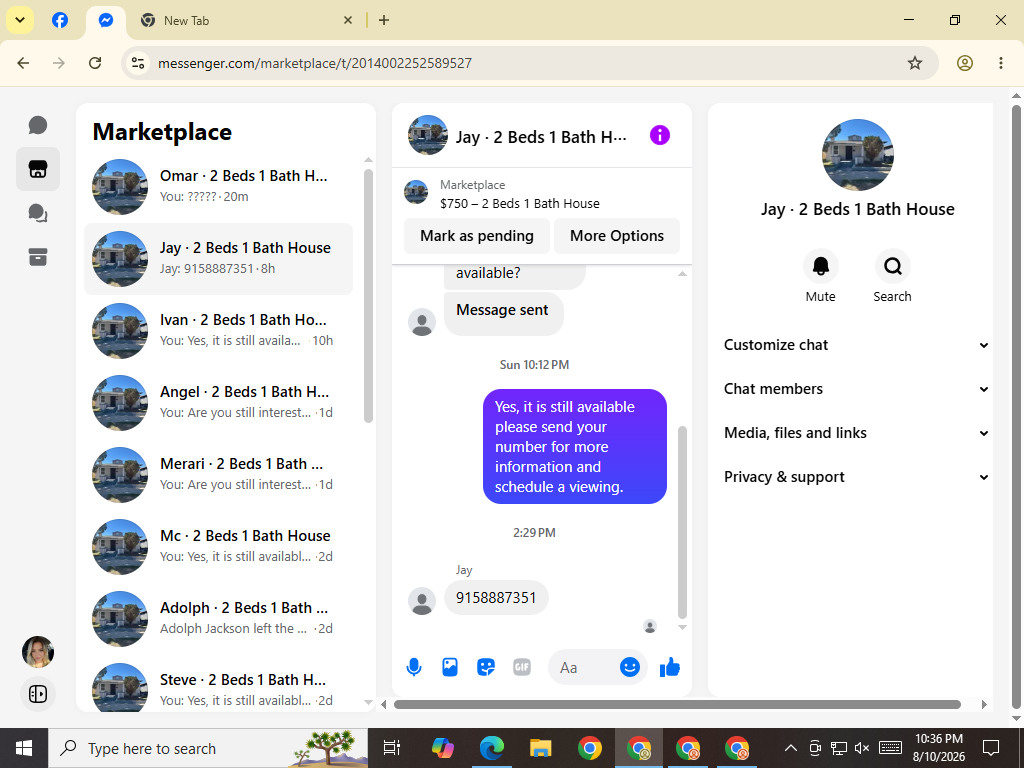This screenshot has height=768, width=1024.
Task: Open Chrome profile icon
Action: (965, 63)
